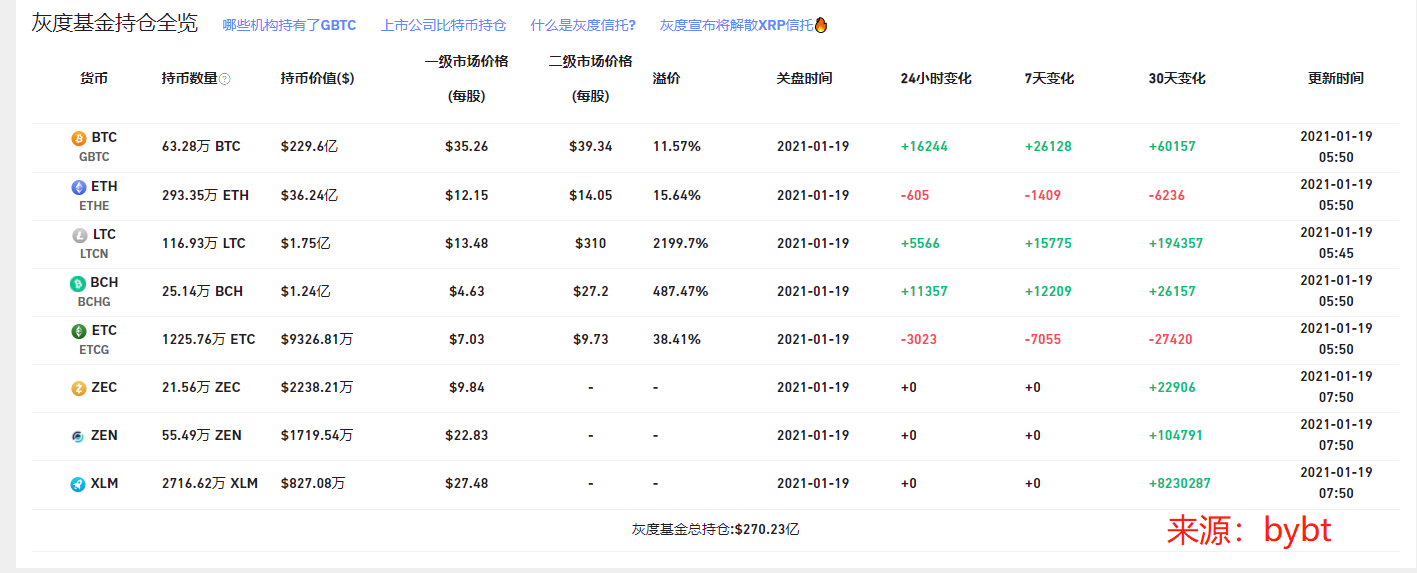
Task: Click the 2199.7% premium cell
Action: pyautogui.click(x=680, y=243)
